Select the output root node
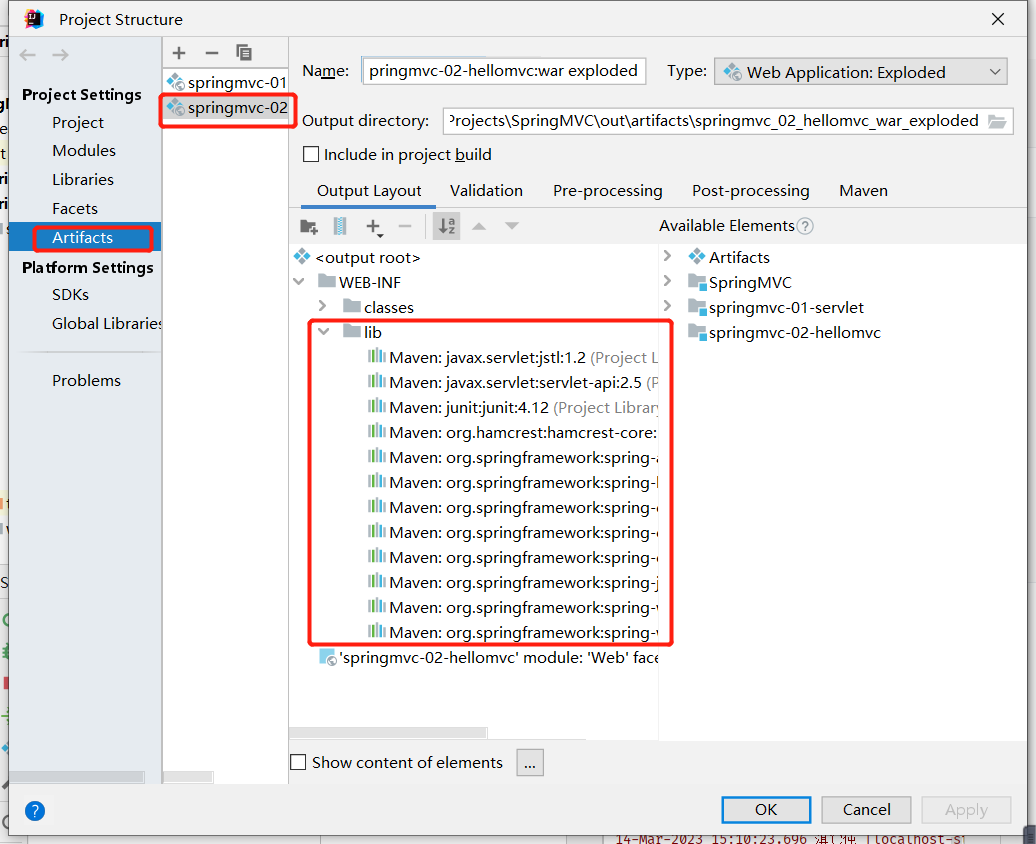1036x844 pixels. pyautogui.click(x=357, y=257)
